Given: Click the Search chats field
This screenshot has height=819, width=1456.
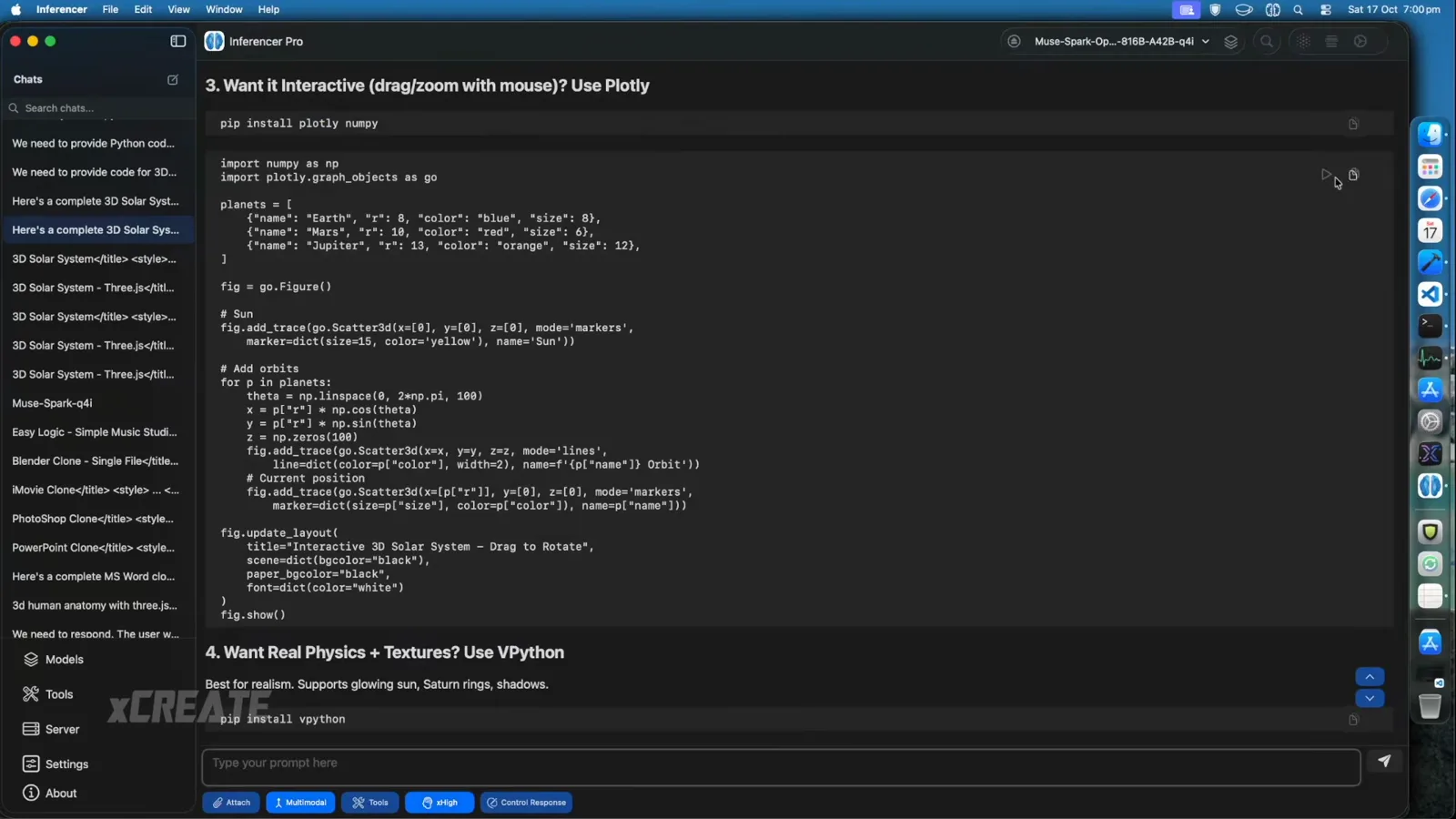Looking at the screenshot, I should pyautogui.click(x=97, y=108).
